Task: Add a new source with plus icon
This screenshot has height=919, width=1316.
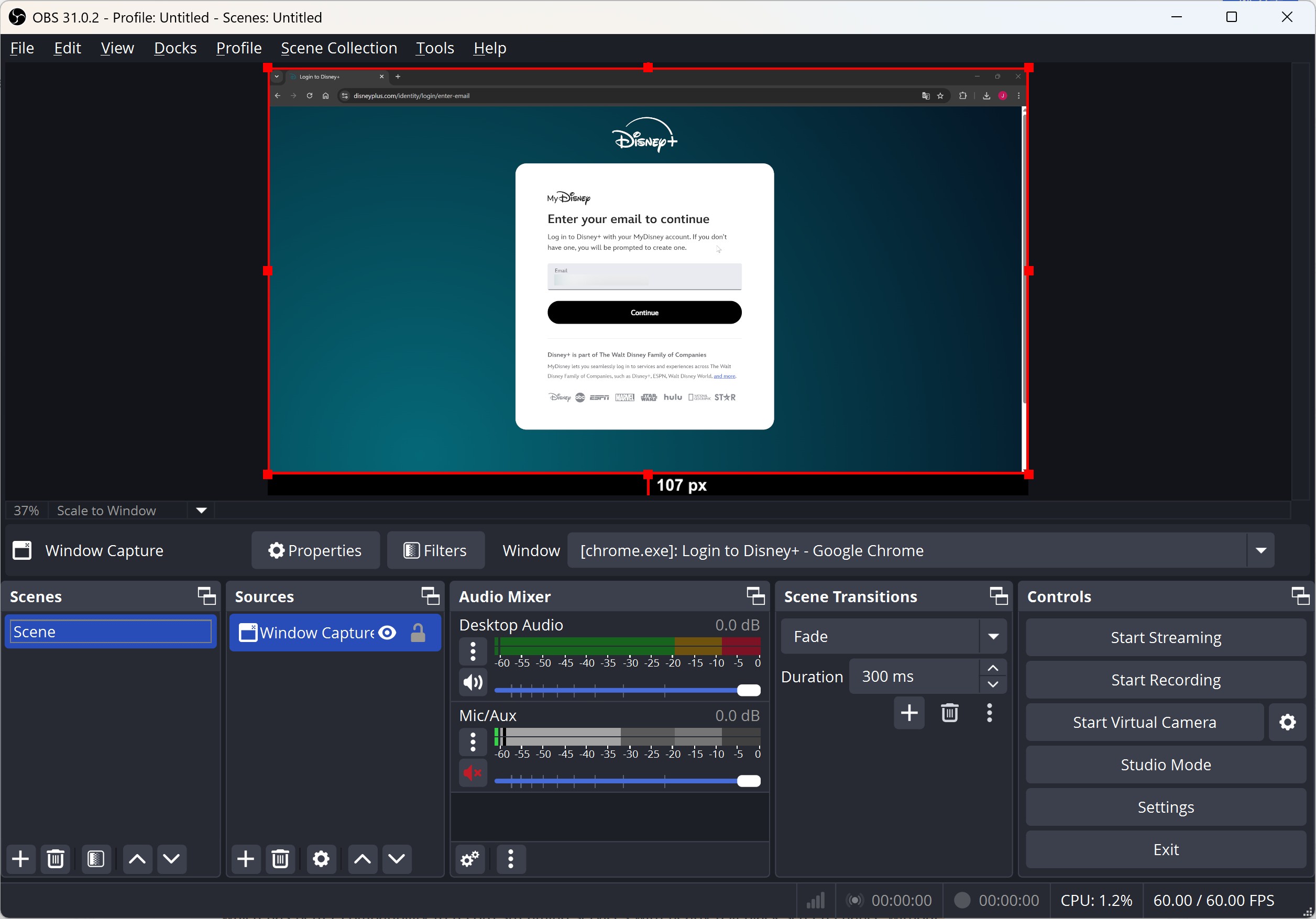Action: tap(246, 859)
